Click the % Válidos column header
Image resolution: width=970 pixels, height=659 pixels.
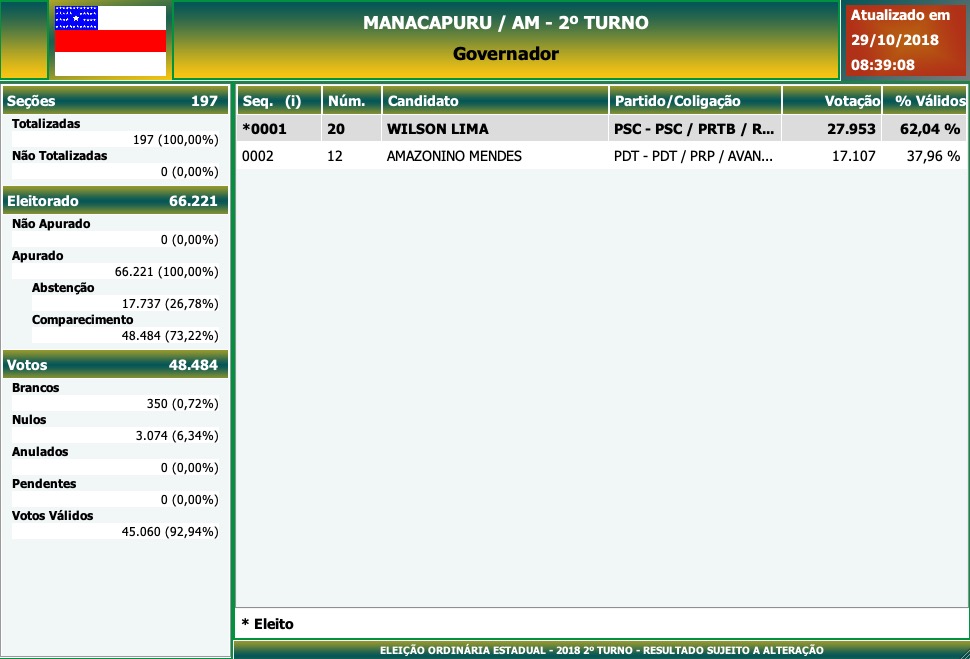926,100
